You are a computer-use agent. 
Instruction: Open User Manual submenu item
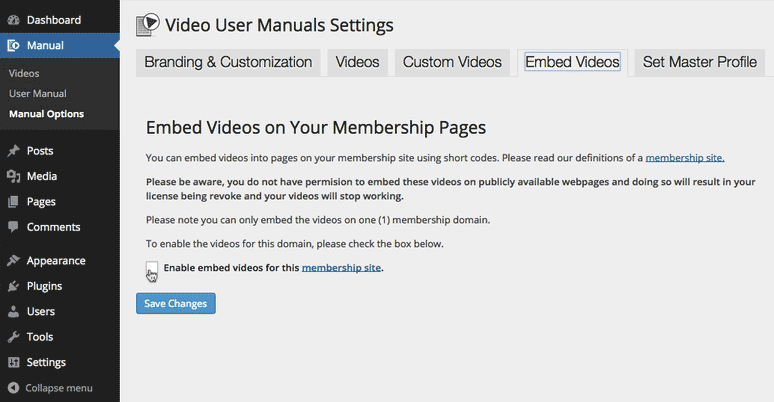pyautogui.click(x=38, y=94)
